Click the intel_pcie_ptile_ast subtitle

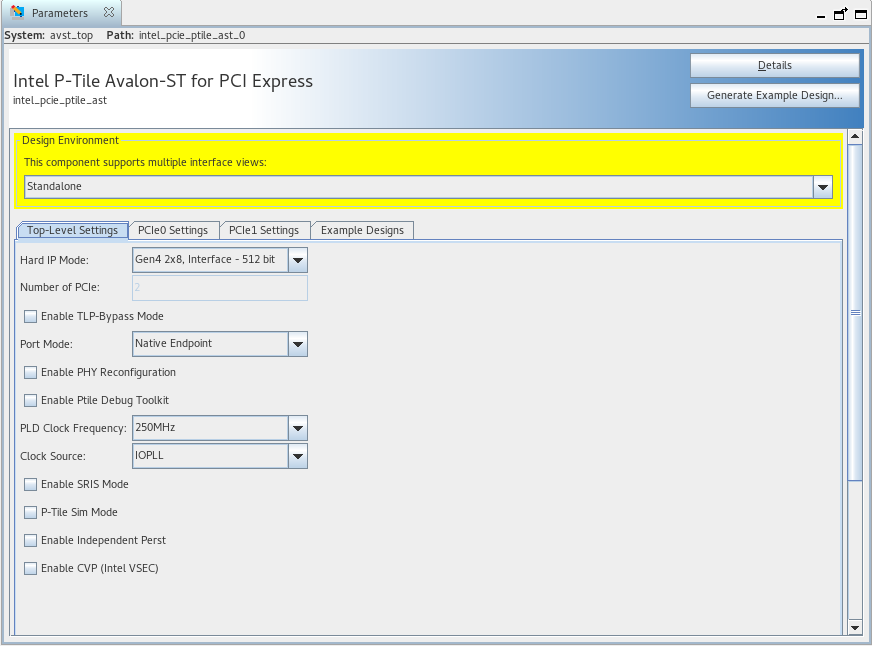click(x=60, y=101)
